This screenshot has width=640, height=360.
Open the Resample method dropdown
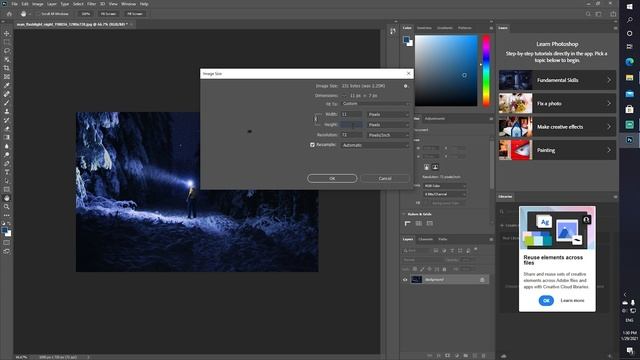click(375, 145)
